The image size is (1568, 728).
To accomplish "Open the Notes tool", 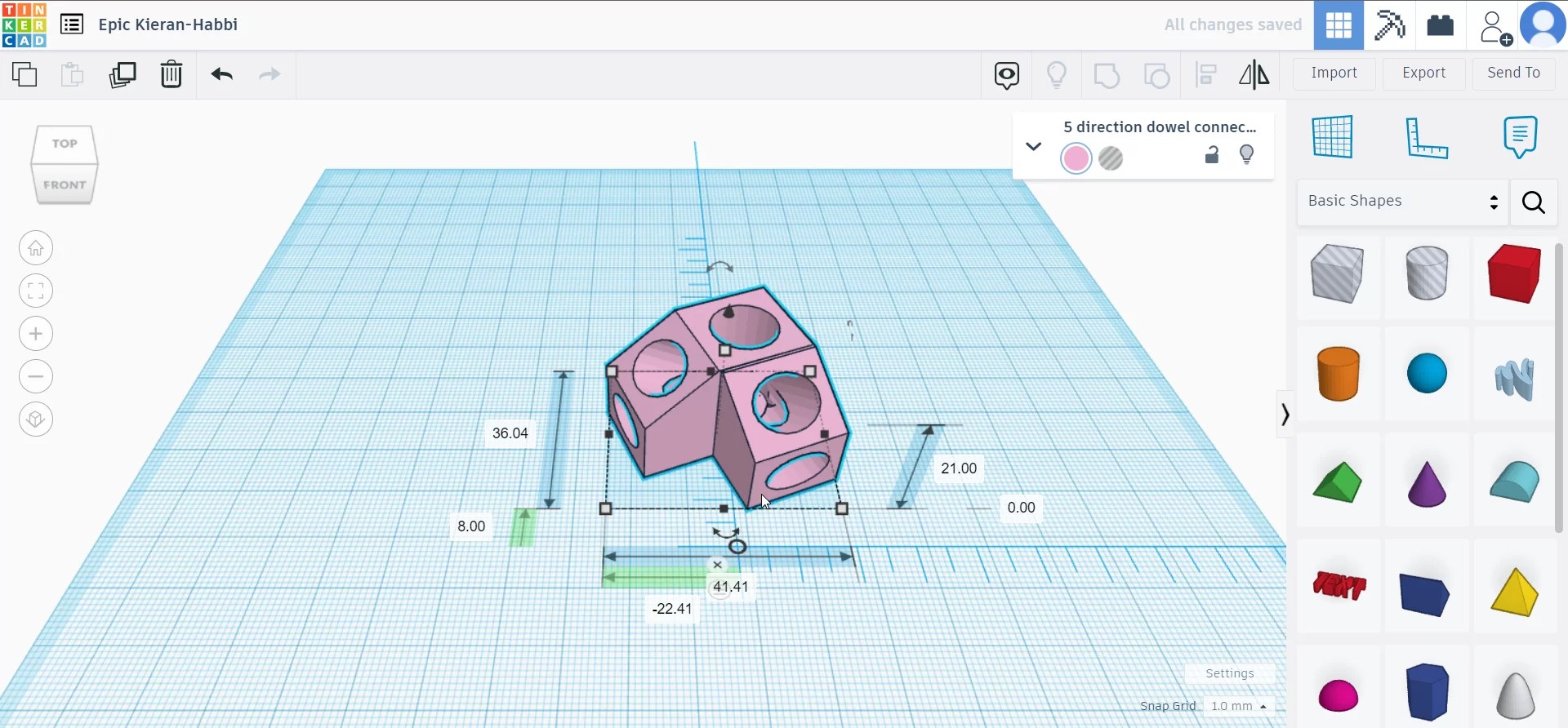I will tap(1520, 136).
